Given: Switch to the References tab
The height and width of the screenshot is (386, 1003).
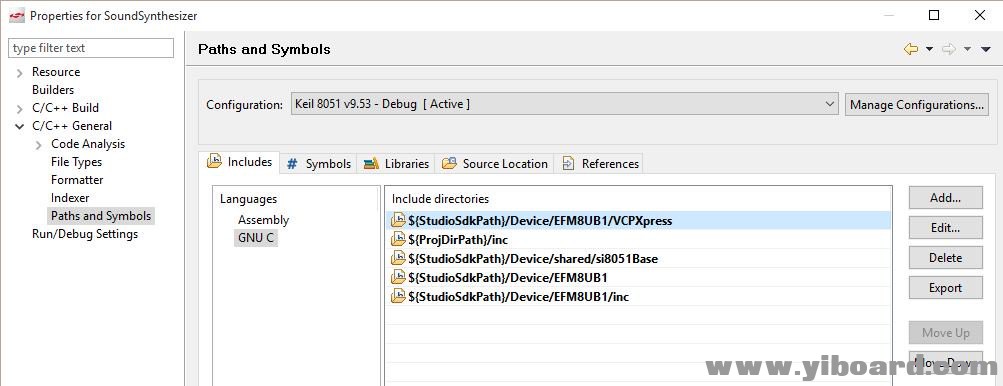Looking at the screenshot, I should coord(599,164).
